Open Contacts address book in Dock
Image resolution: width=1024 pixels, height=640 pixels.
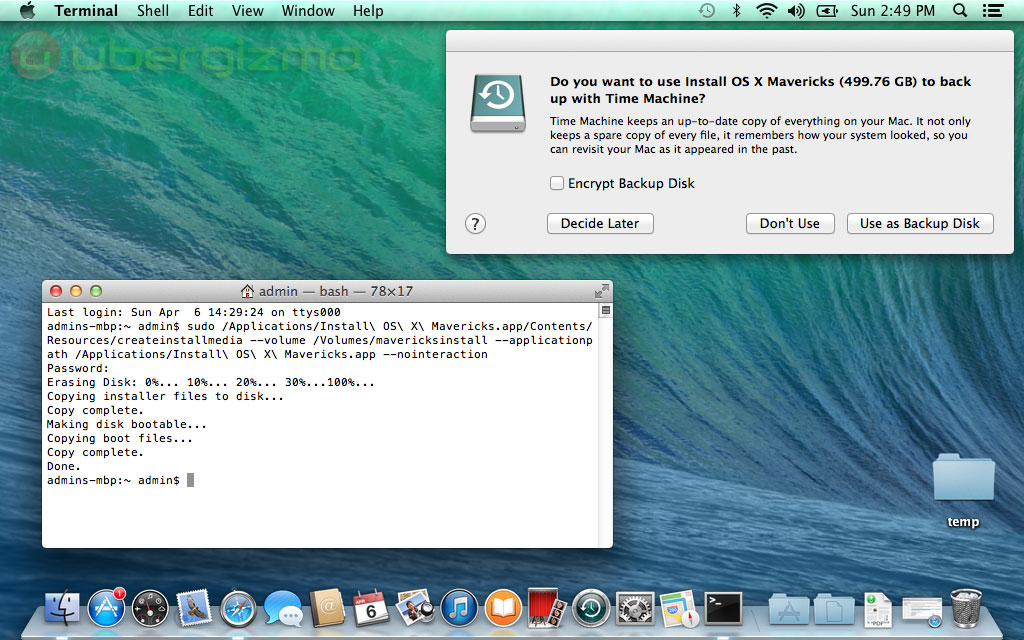pos(327,608)
